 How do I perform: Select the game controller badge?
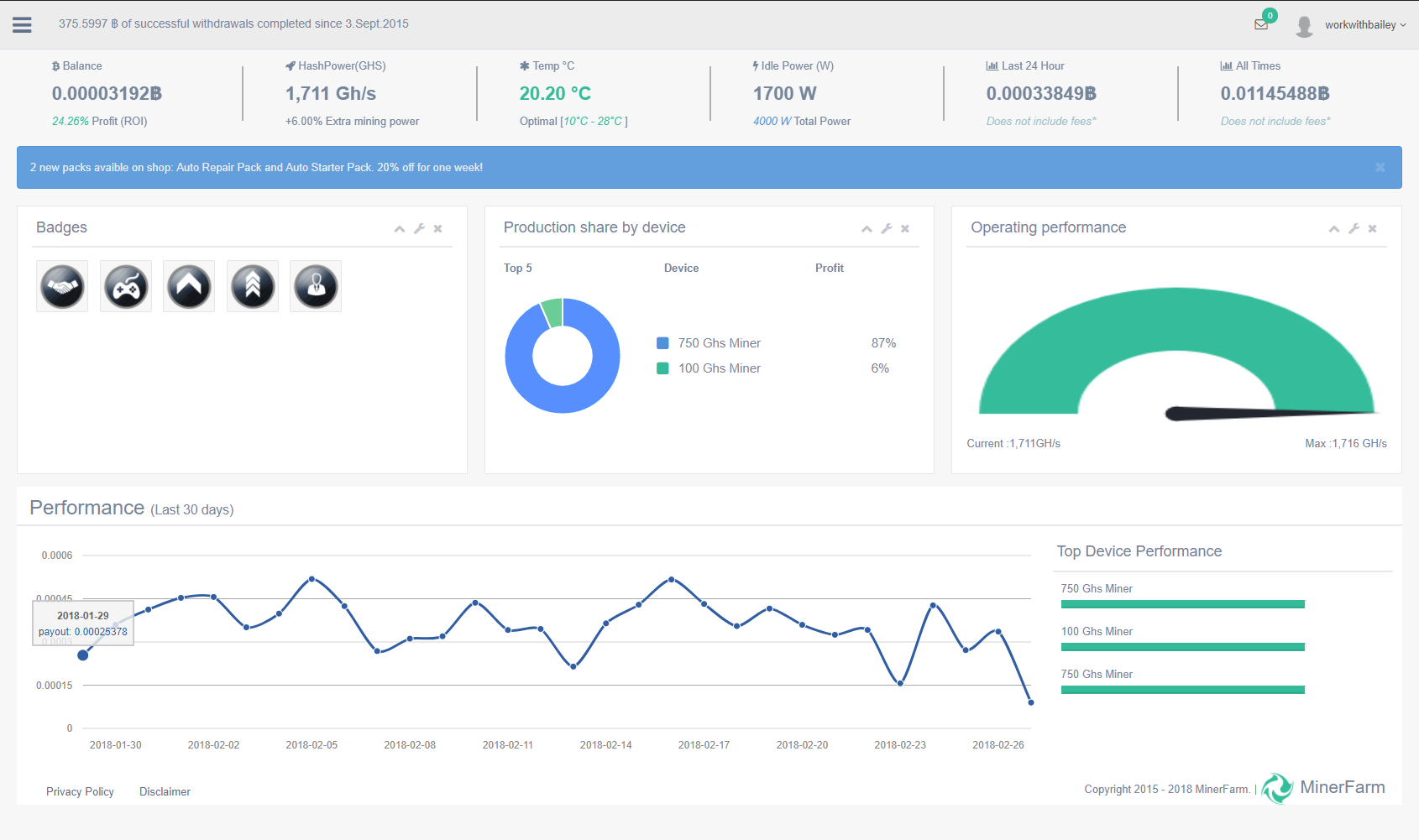[126, 286]
